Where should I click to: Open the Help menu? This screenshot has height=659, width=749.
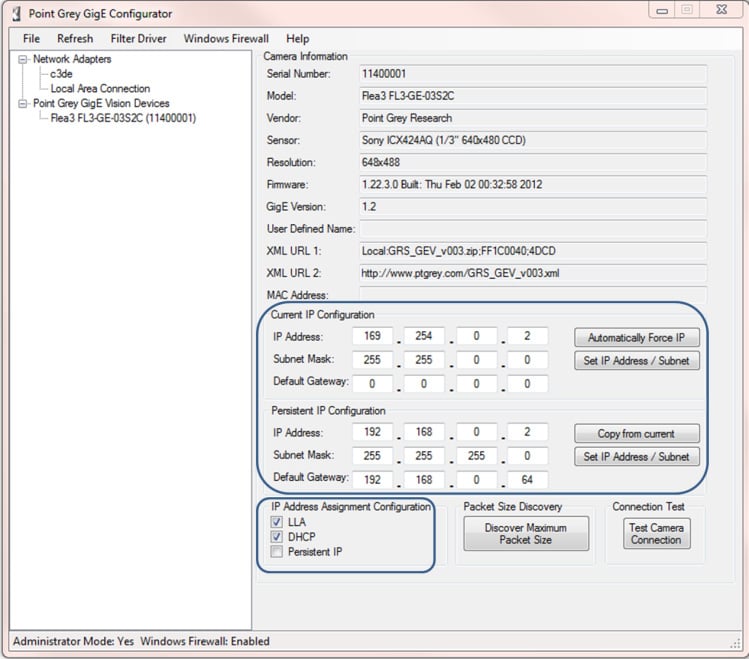pos(298,39)
